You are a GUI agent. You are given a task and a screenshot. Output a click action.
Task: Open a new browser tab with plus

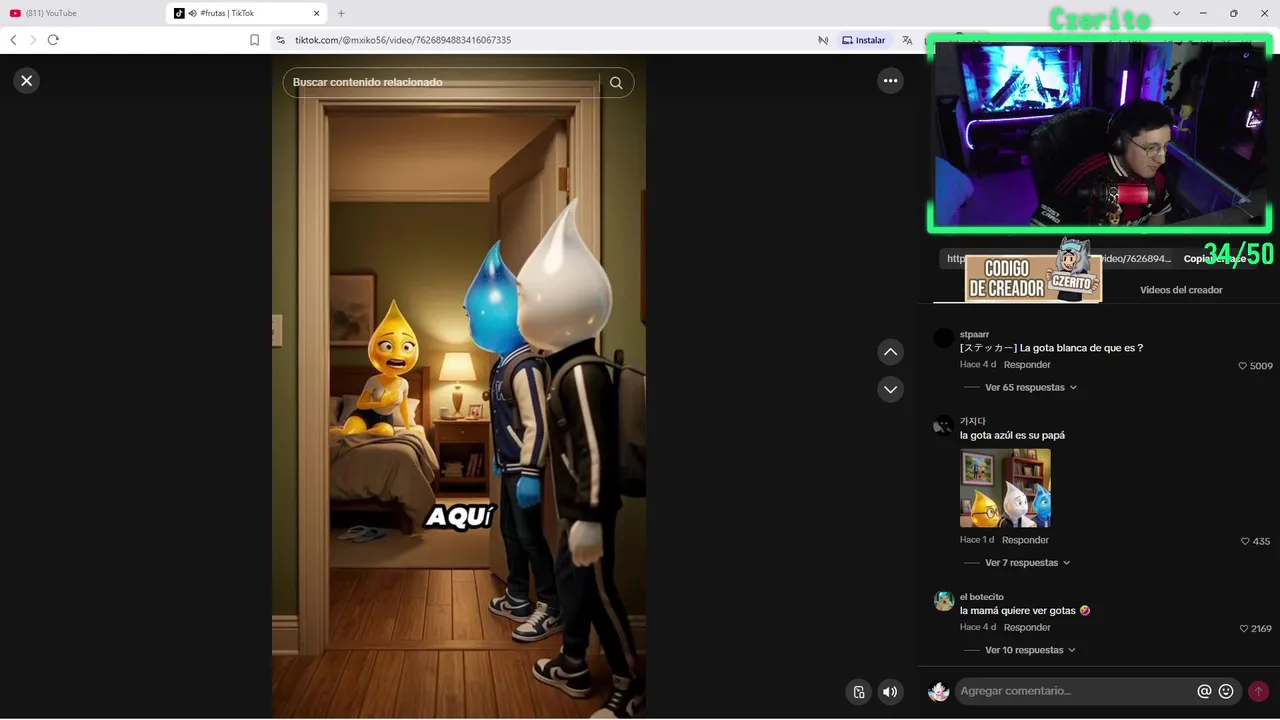(x=341, y=13)
